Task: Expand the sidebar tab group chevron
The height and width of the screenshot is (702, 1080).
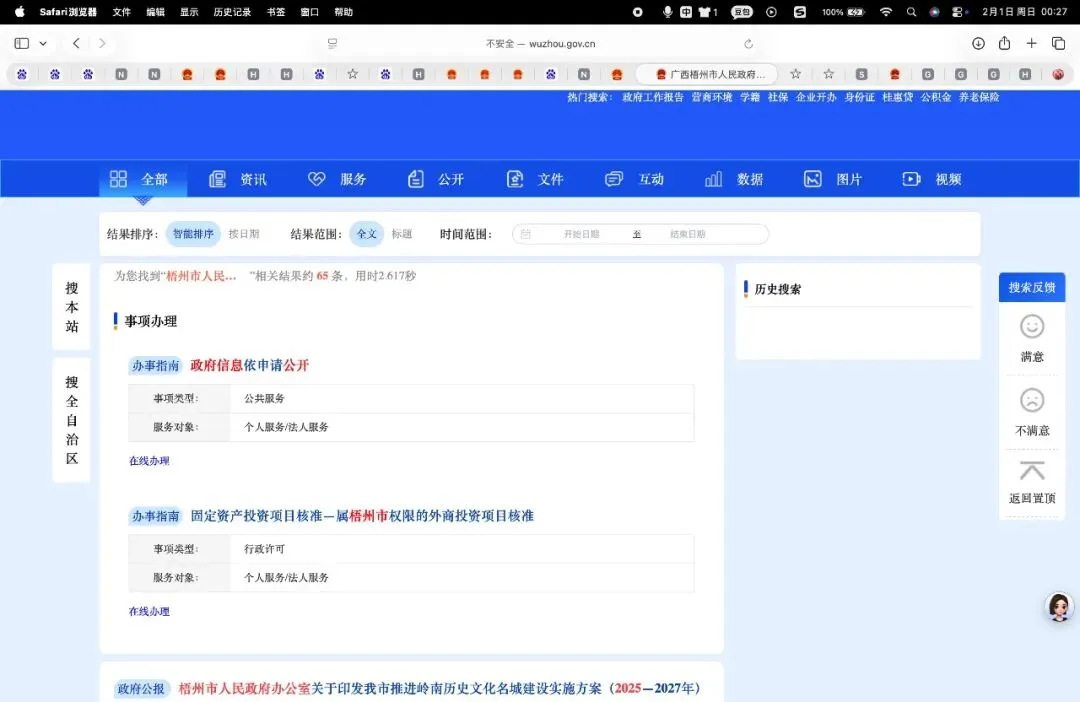Action: tap(43, 43)
